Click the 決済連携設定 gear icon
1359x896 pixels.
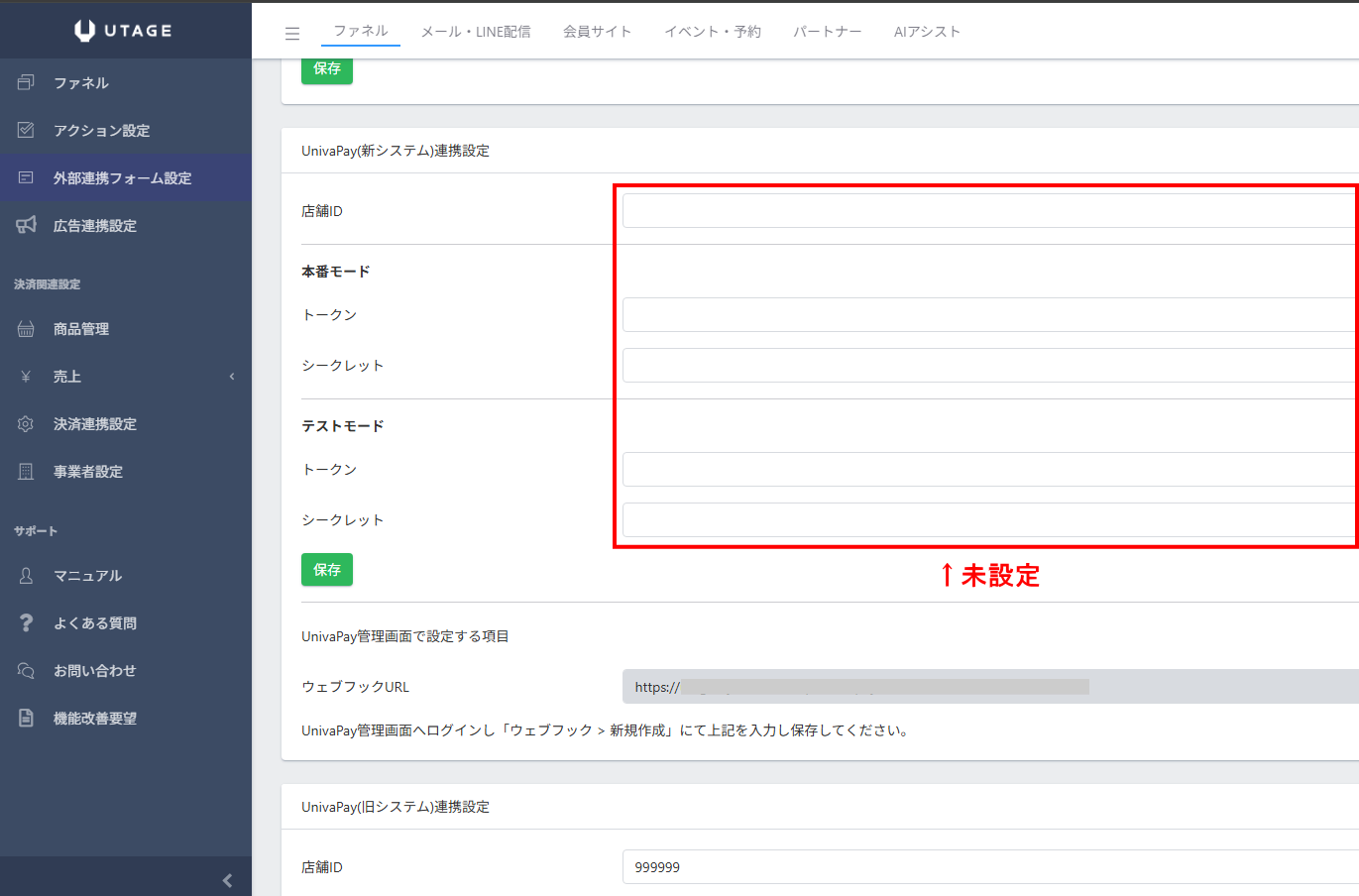pos(26,424)
